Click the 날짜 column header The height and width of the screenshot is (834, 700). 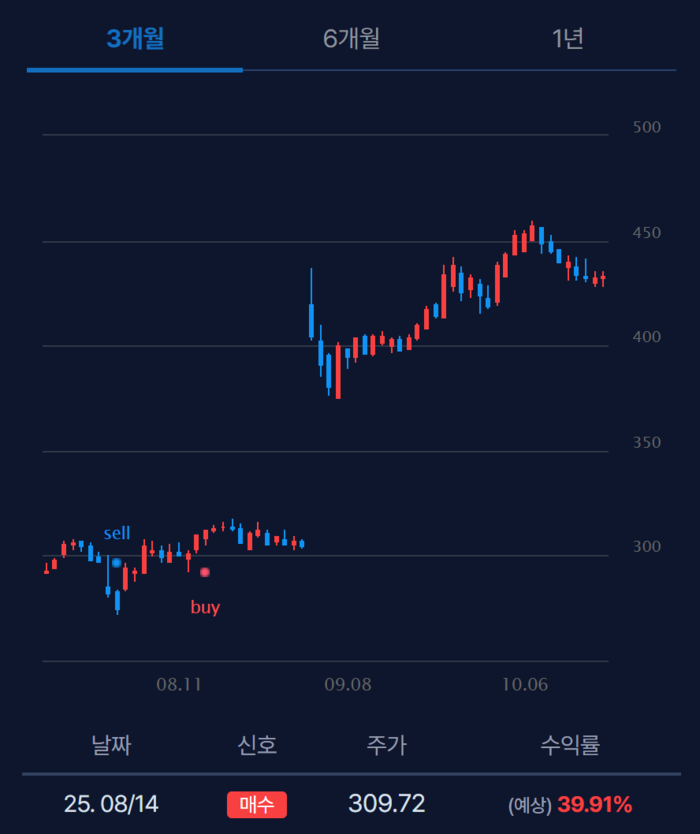click(x=111, y=745)
